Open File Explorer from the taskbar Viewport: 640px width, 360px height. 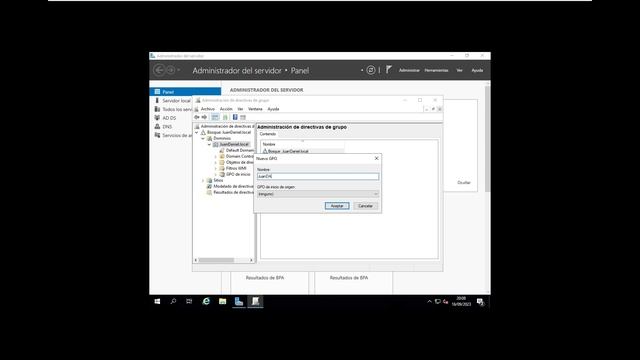click(222, 302)
